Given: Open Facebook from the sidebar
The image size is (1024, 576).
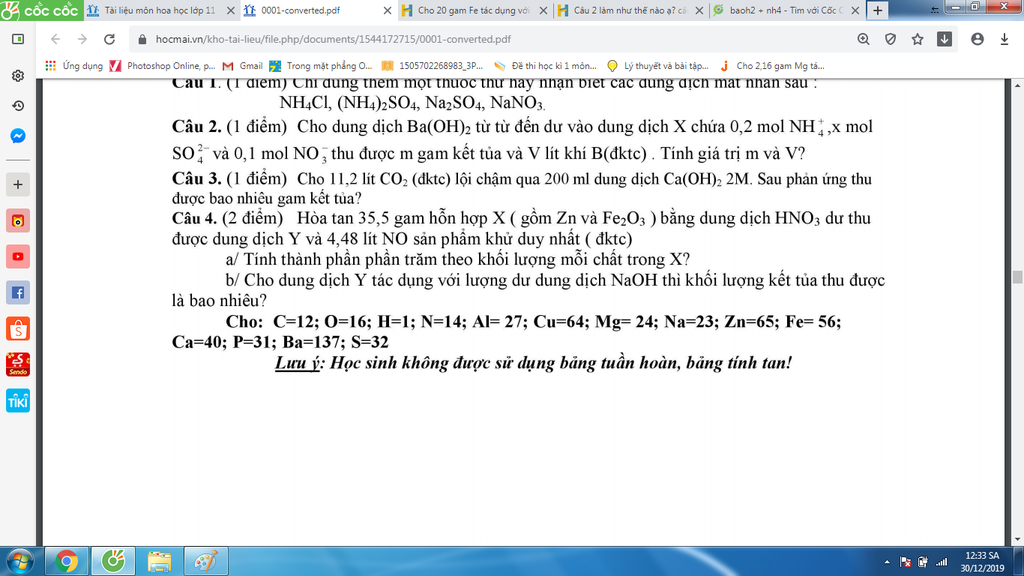Looking at the screenshot, I should [18, 293].
